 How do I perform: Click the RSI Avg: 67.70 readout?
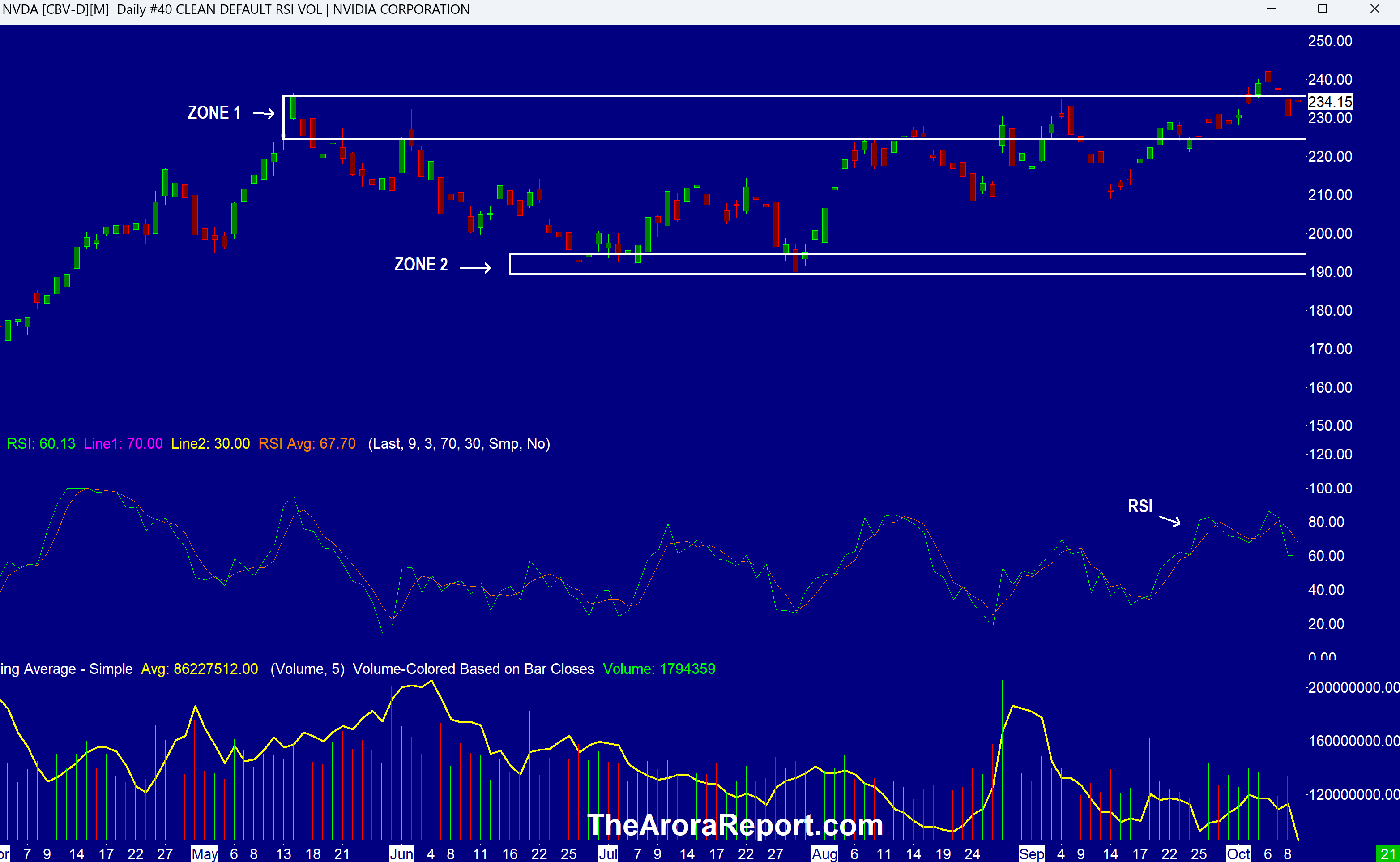[307, 444]
